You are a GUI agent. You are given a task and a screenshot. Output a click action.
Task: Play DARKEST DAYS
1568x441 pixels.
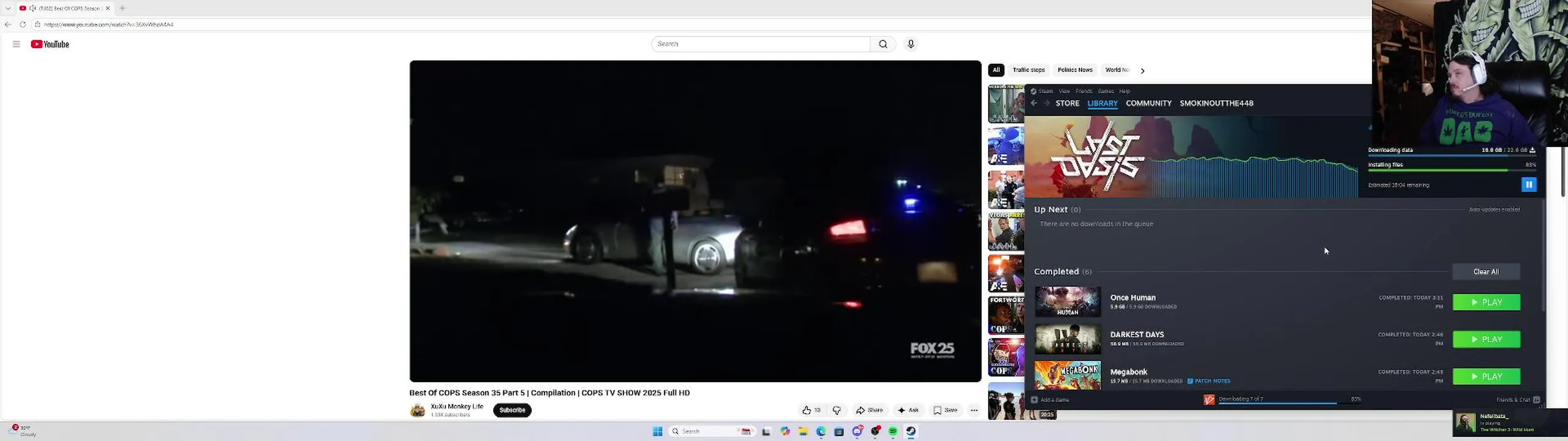tap(1487, 339)
